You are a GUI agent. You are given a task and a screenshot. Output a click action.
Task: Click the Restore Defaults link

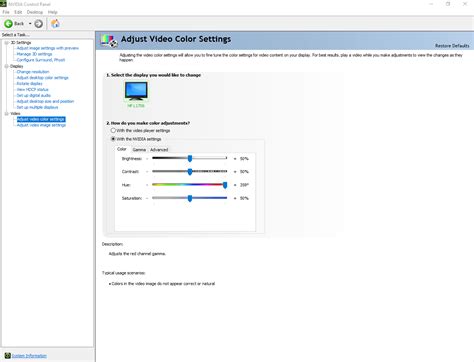(452, 46)
